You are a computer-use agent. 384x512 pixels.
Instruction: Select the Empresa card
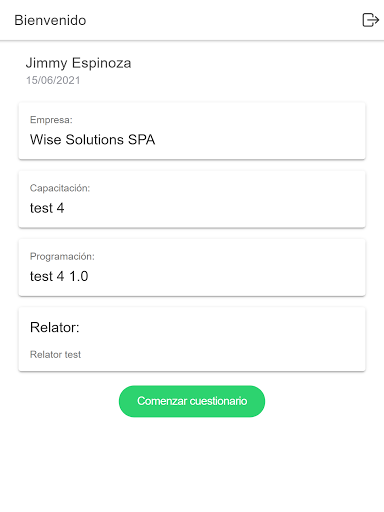(192, 131)
